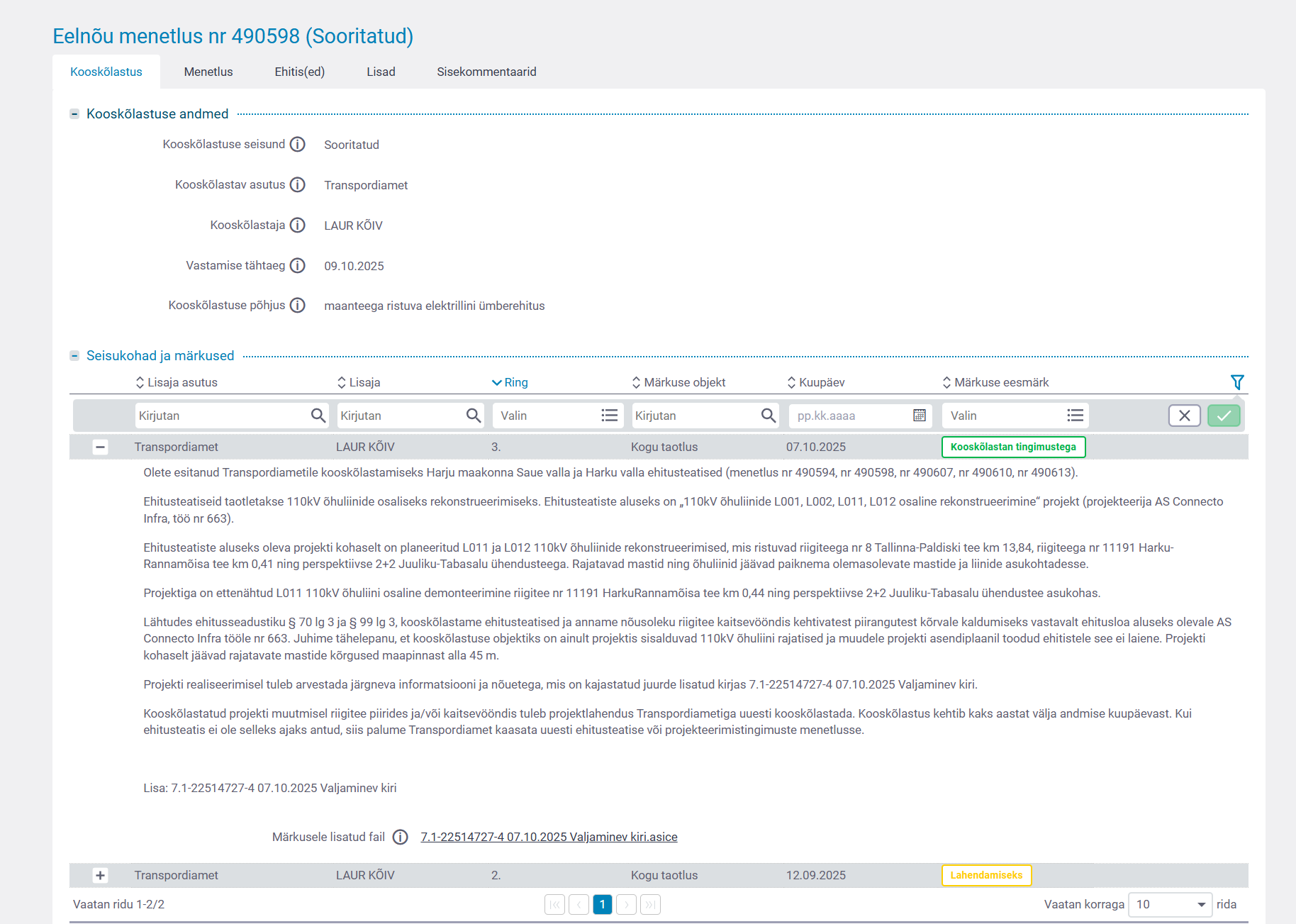1296x924 pixels.
Task: Switch to the Menetlus tab
Action: (x=208, y=72)
